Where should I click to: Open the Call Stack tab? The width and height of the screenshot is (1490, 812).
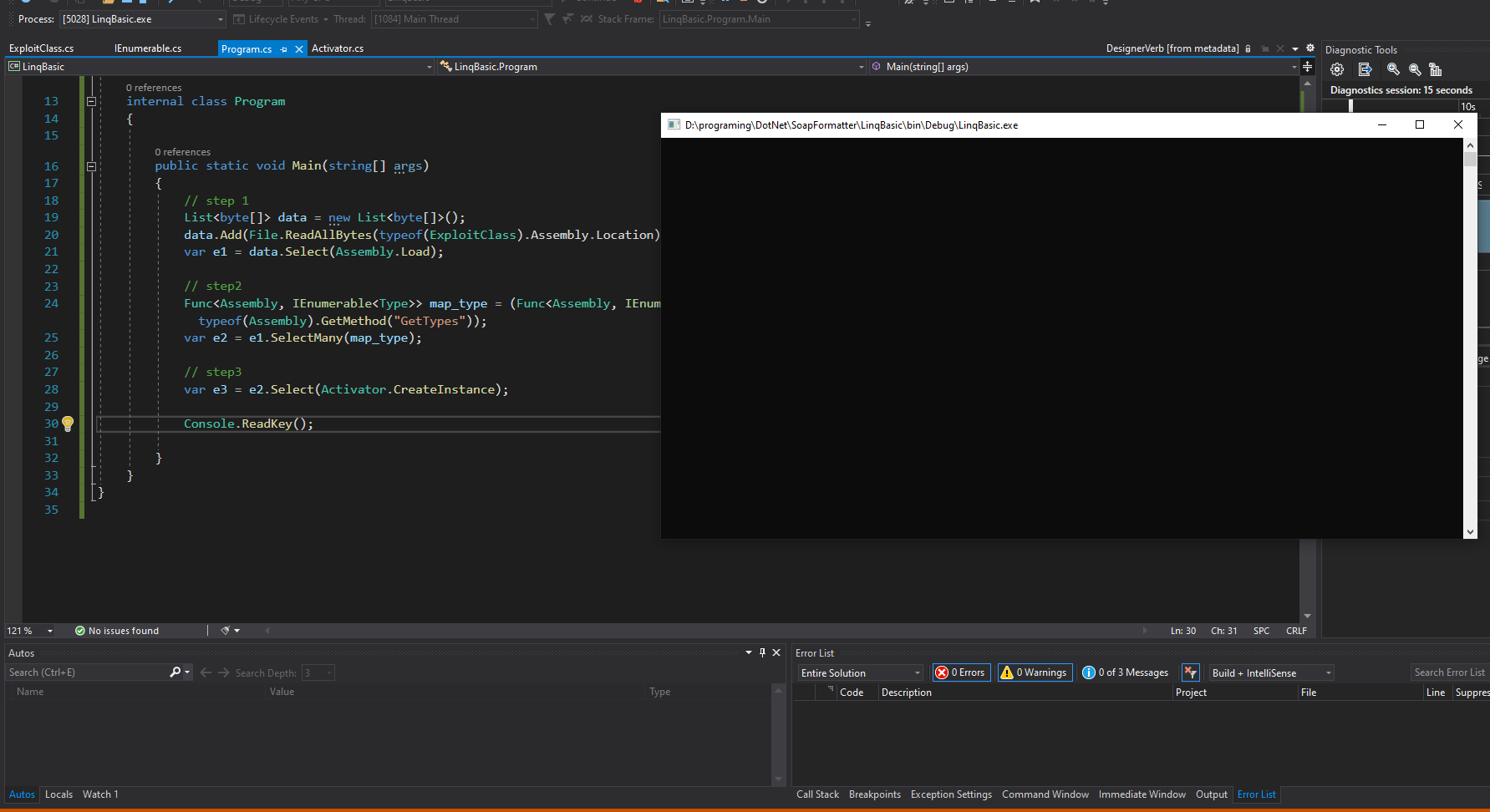tap(817, 794)
